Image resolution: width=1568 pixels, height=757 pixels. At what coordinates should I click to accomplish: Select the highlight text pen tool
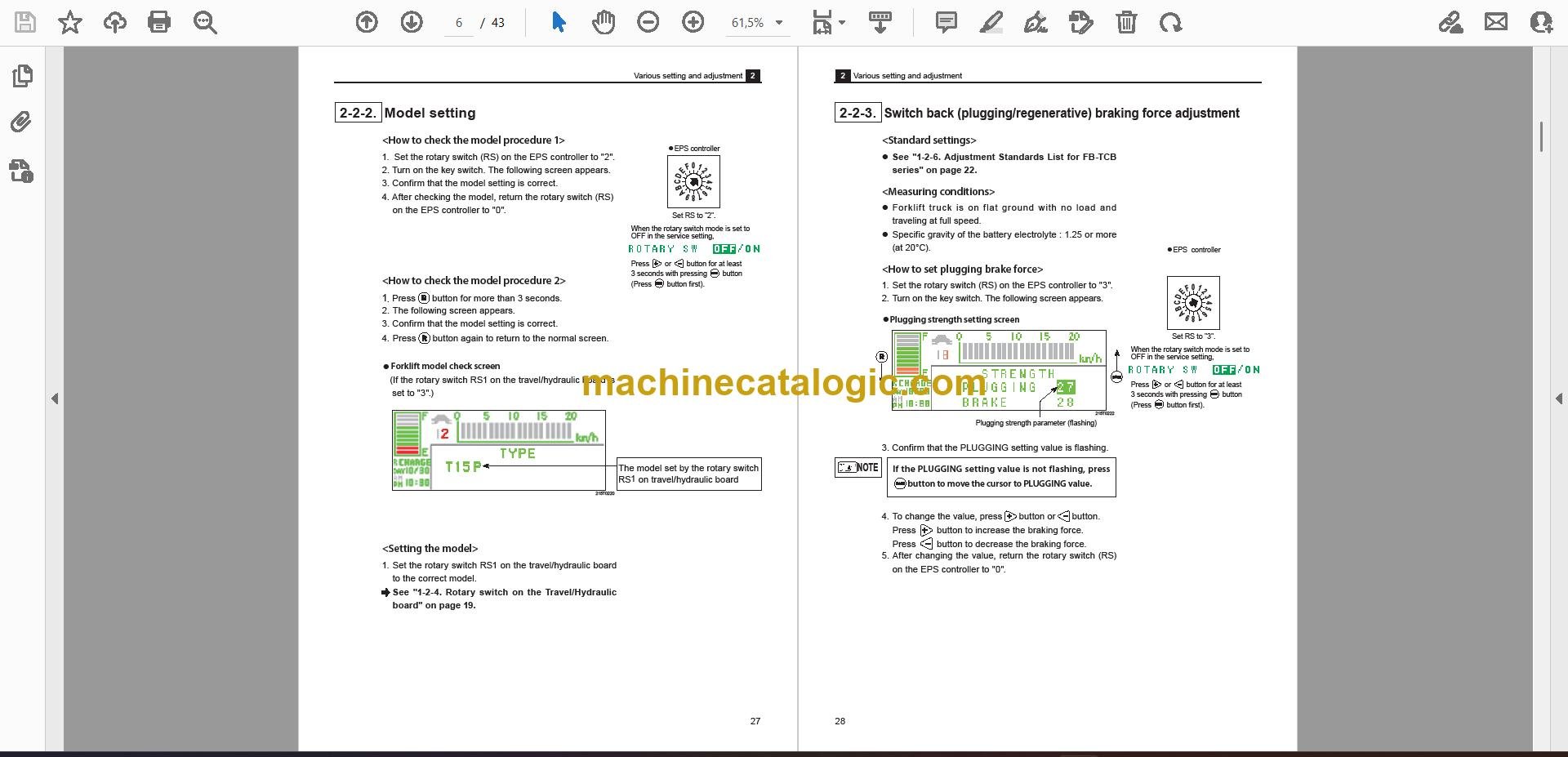coord(991,22)
